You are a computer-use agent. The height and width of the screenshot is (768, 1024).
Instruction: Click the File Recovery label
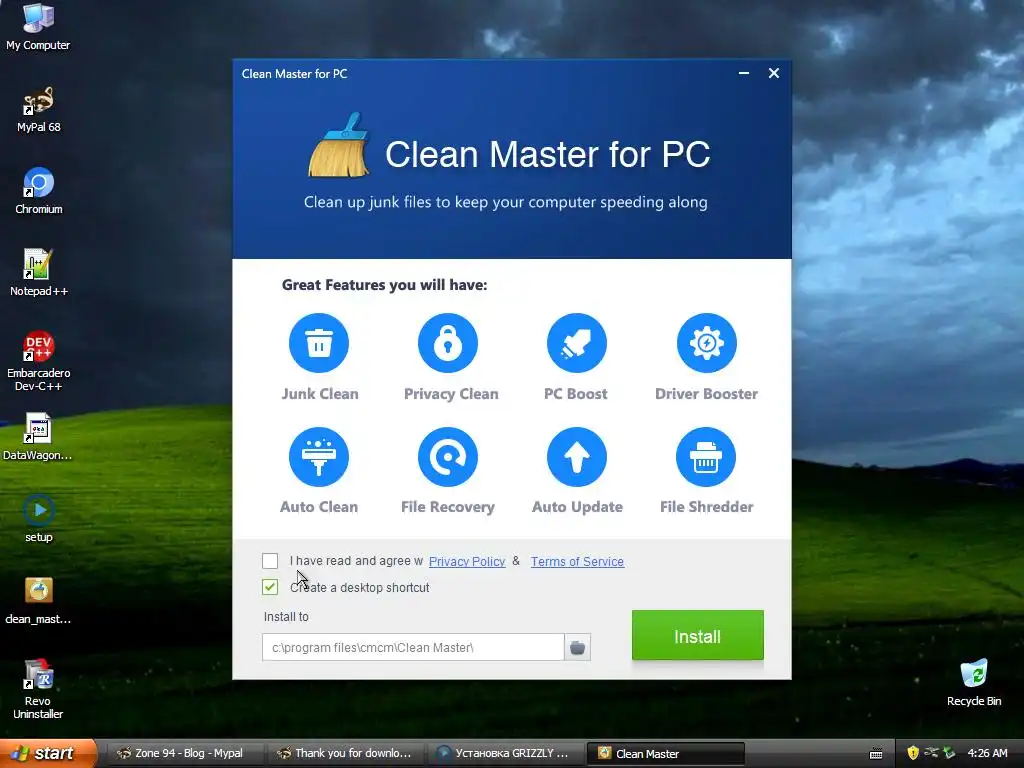click(x=448, y=507)
